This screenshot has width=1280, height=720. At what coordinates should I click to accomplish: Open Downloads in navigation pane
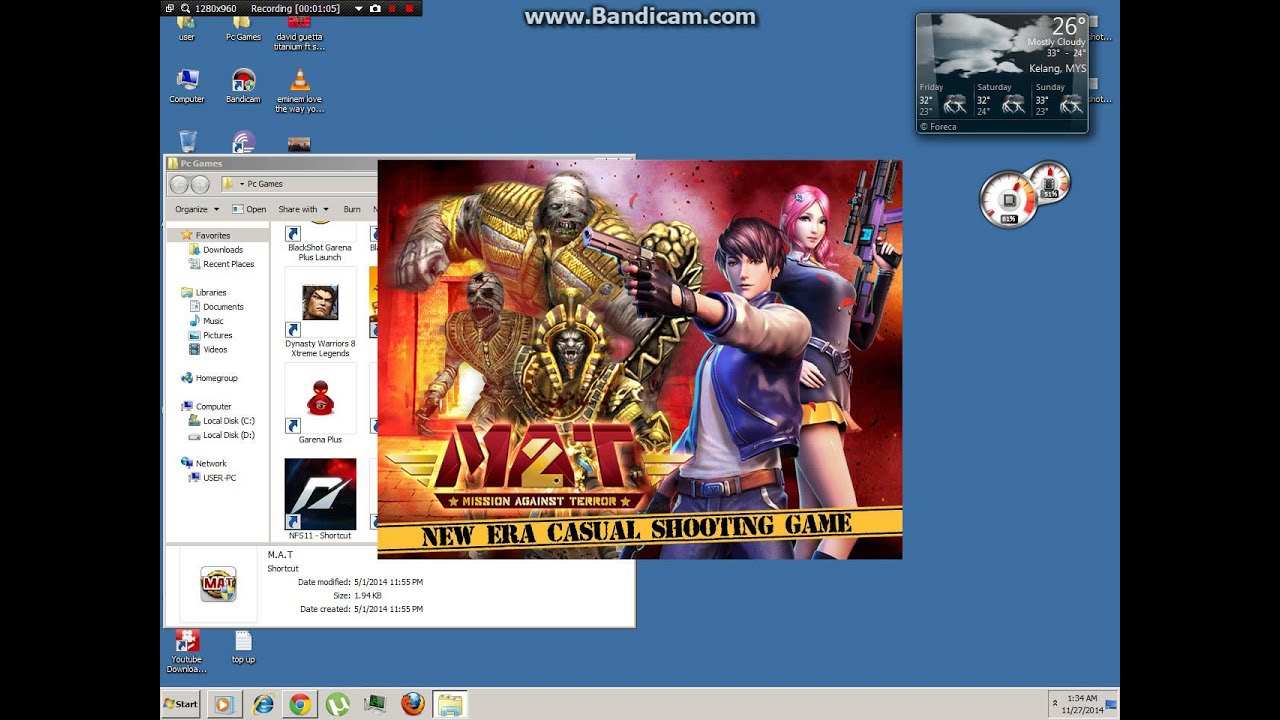(x=215, y=250)
